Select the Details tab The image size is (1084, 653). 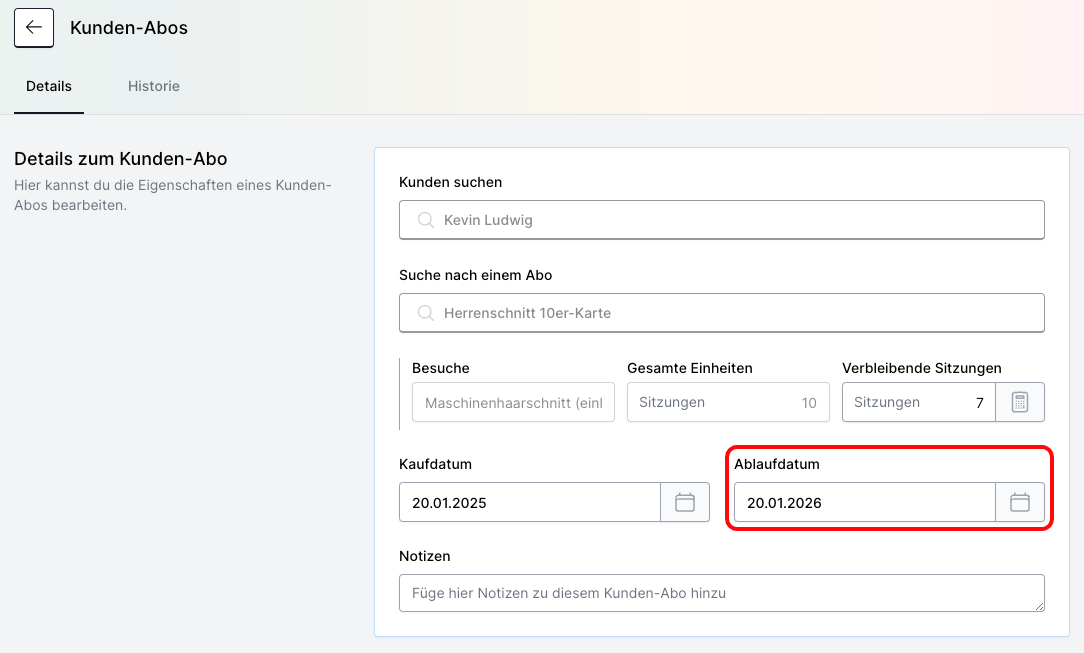point(49,86)
